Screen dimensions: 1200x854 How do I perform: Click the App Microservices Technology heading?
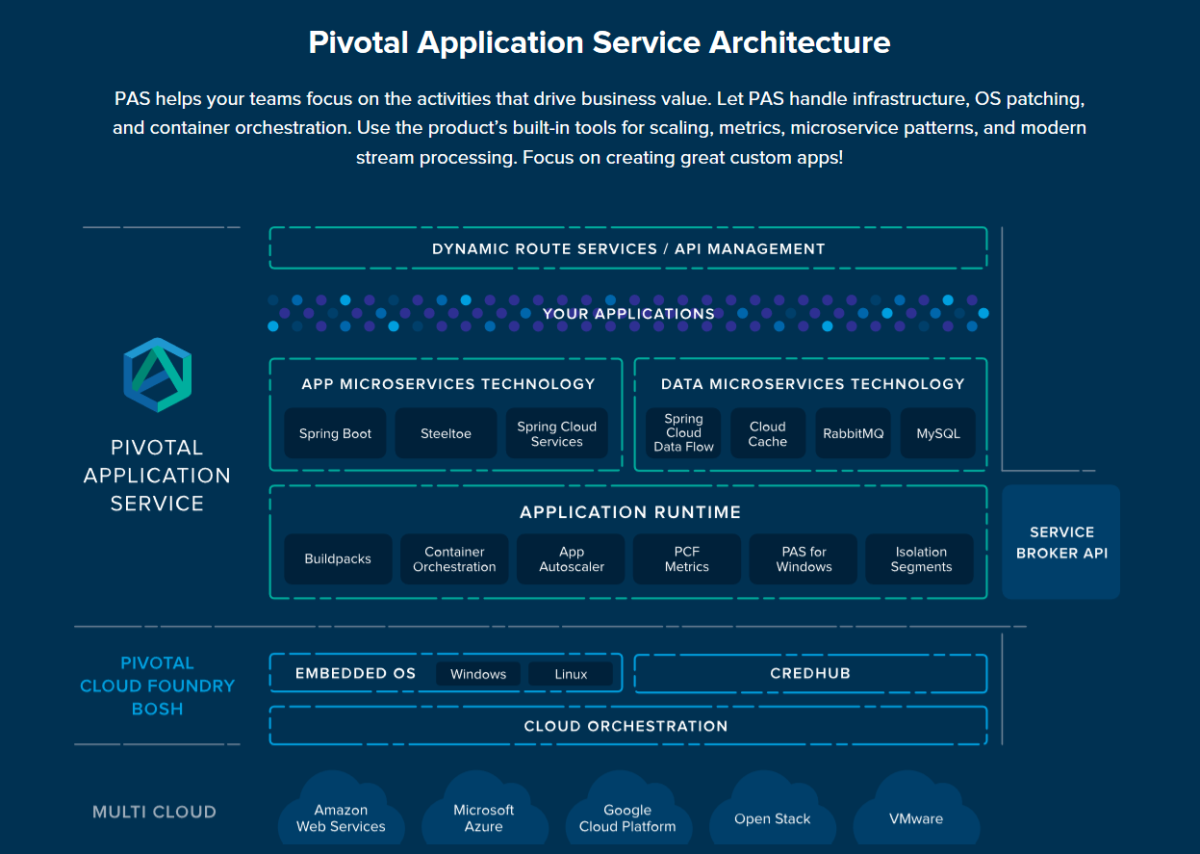(x=448, y=384)
